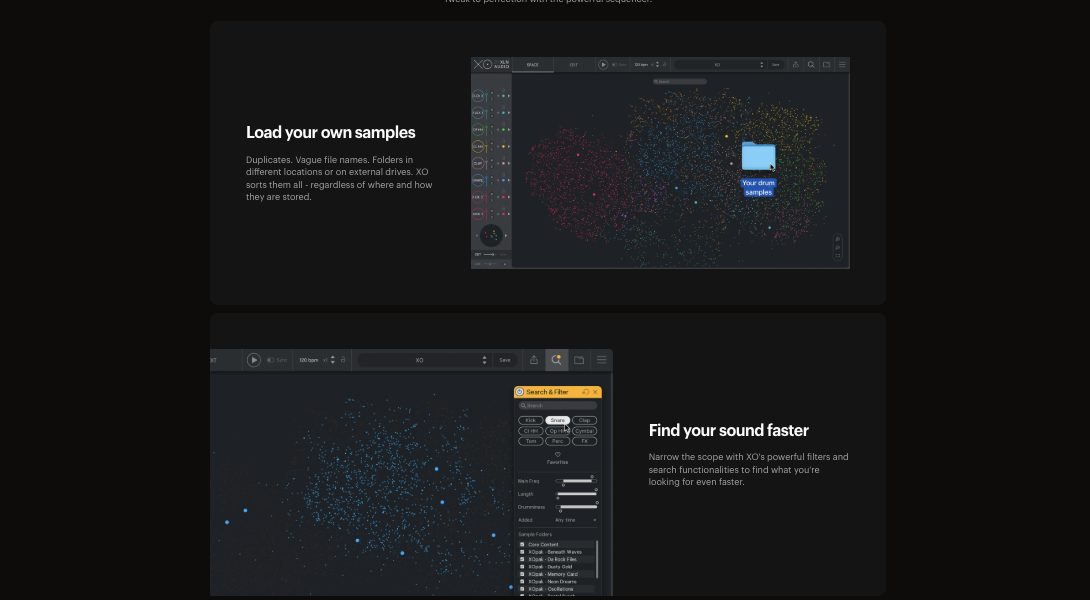This screenshot has height=600, width=1090.
Task: Toggle Sync in the Load your own samples toolbar
Action: point(619,65)
